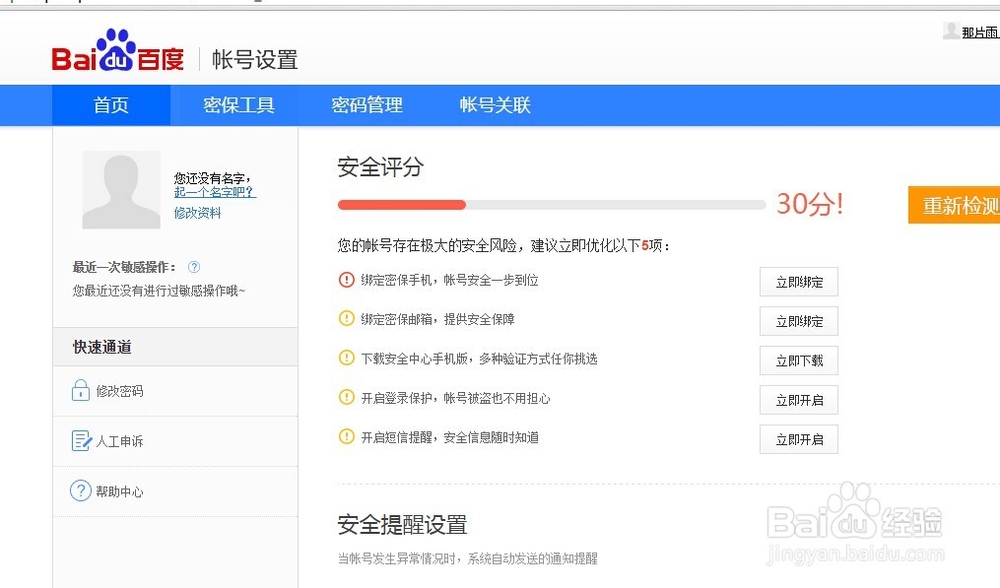
Task: Click the red warning icon for 绑定密保手机
Action: tap(347, 280)
